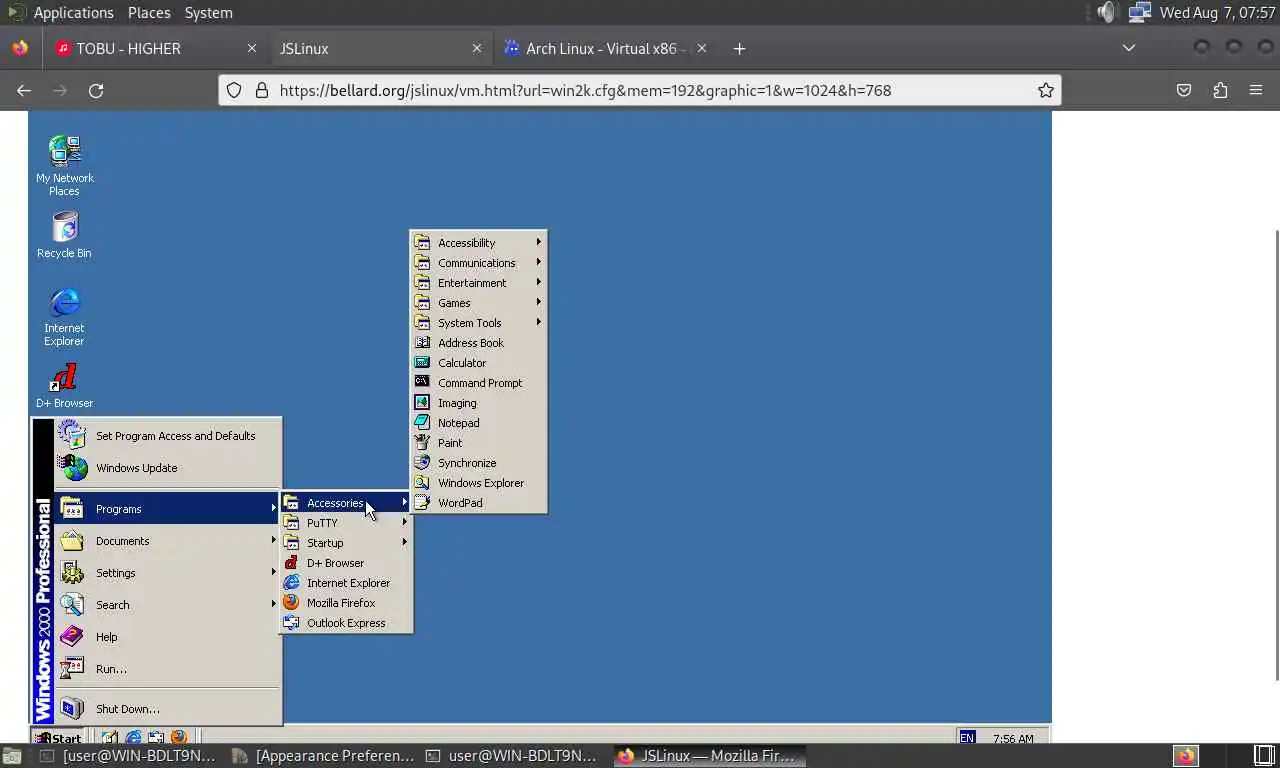Open Settings submenu in the Start menu

click(168, 573)
